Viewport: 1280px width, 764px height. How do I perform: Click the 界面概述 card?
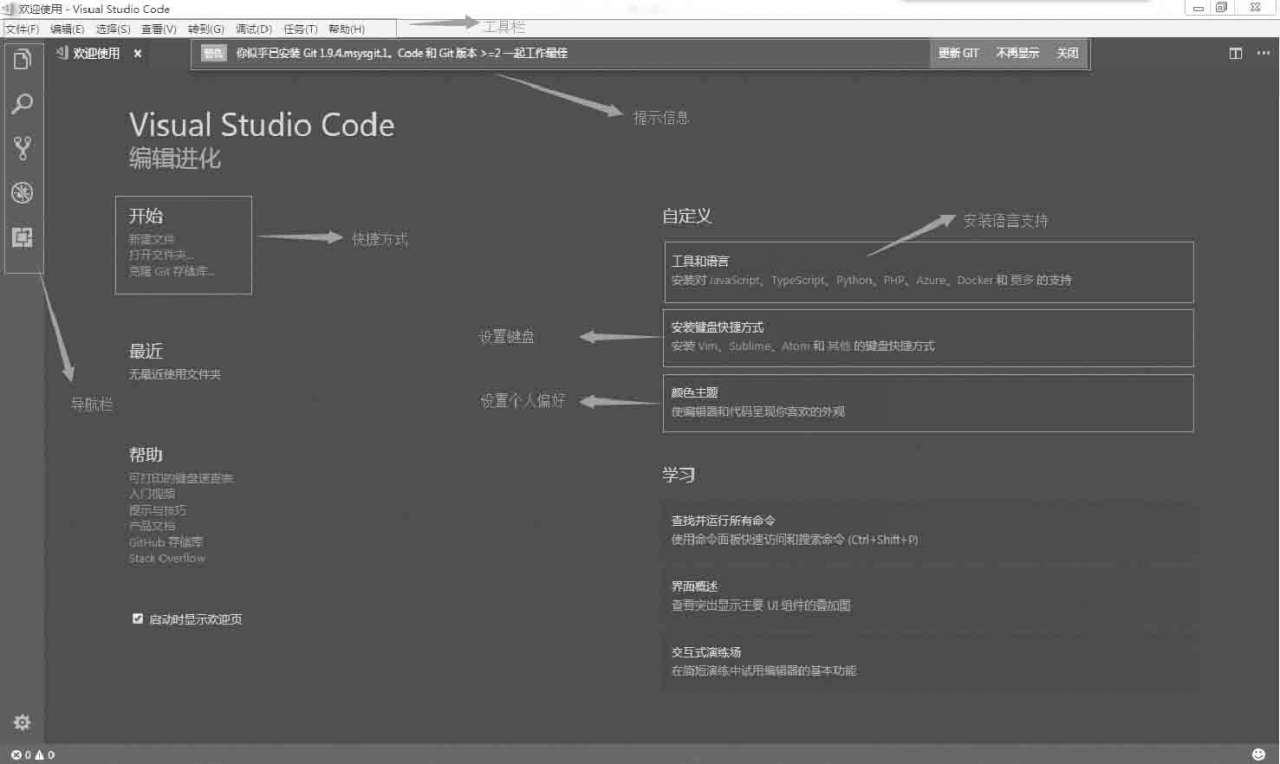point(928,595)
